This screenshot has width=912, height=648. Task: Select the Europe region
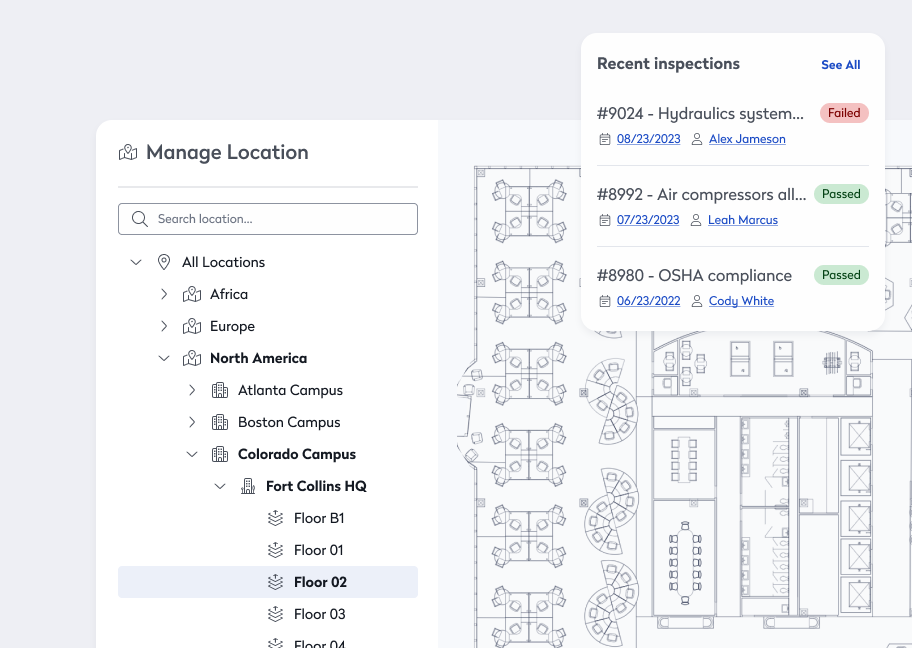point(232,326)
